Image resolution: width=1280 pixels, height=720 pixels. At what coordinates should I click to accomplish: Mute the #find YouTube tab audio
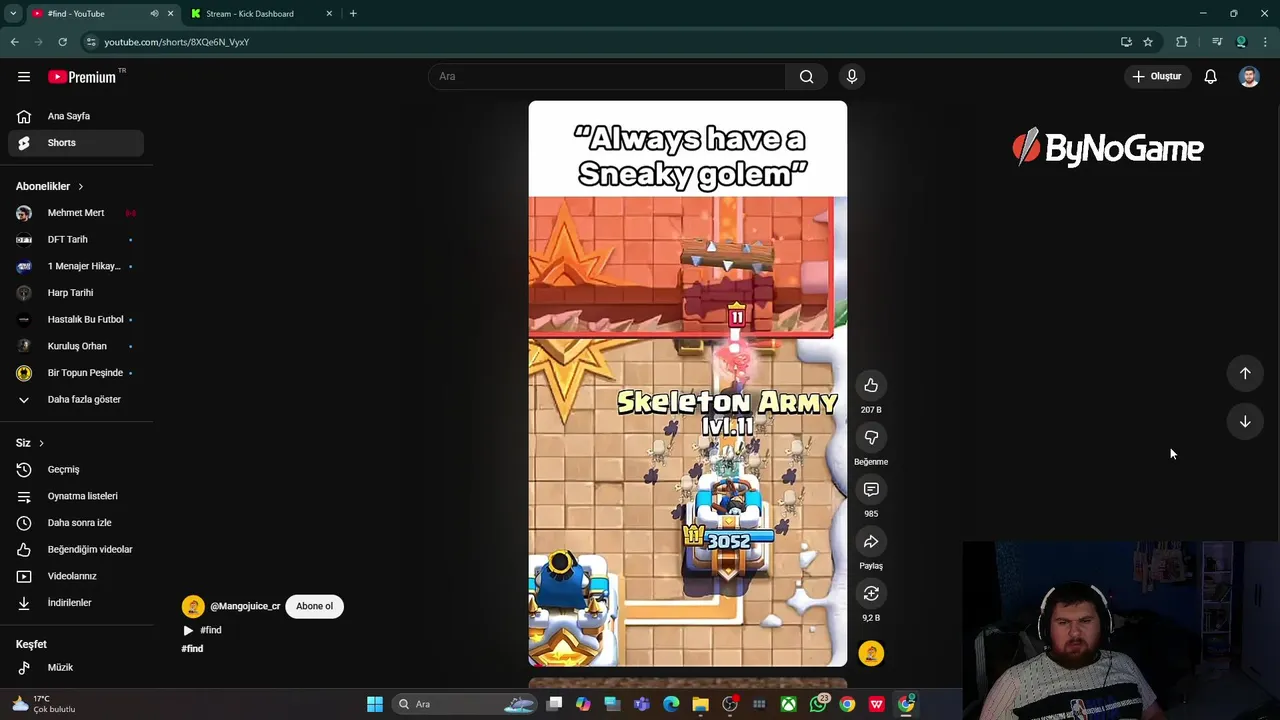(154, 14)
